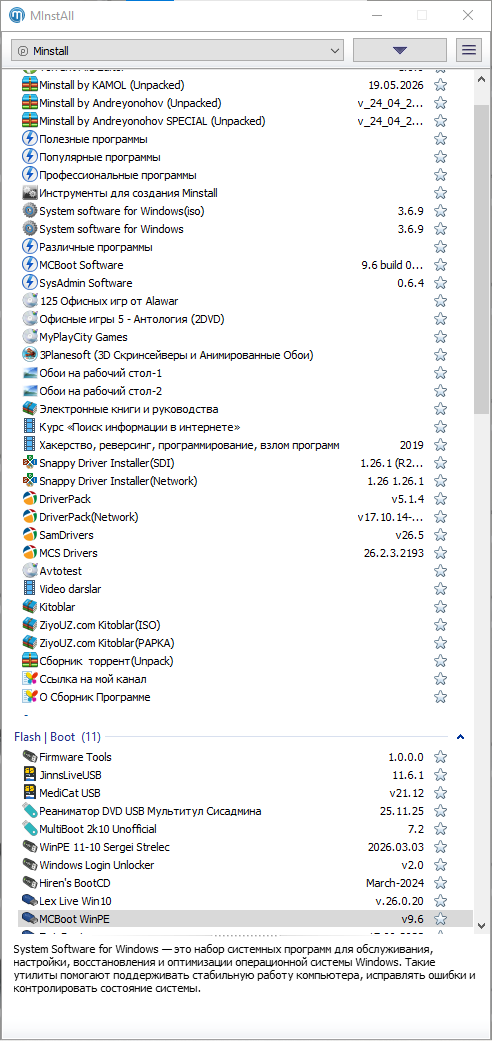Click the scrollbar up arrow
492x1041 pixels.
482,77
